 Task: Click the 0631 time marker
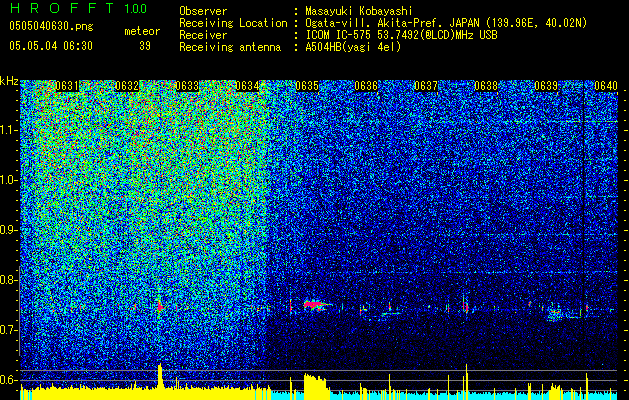67,86
